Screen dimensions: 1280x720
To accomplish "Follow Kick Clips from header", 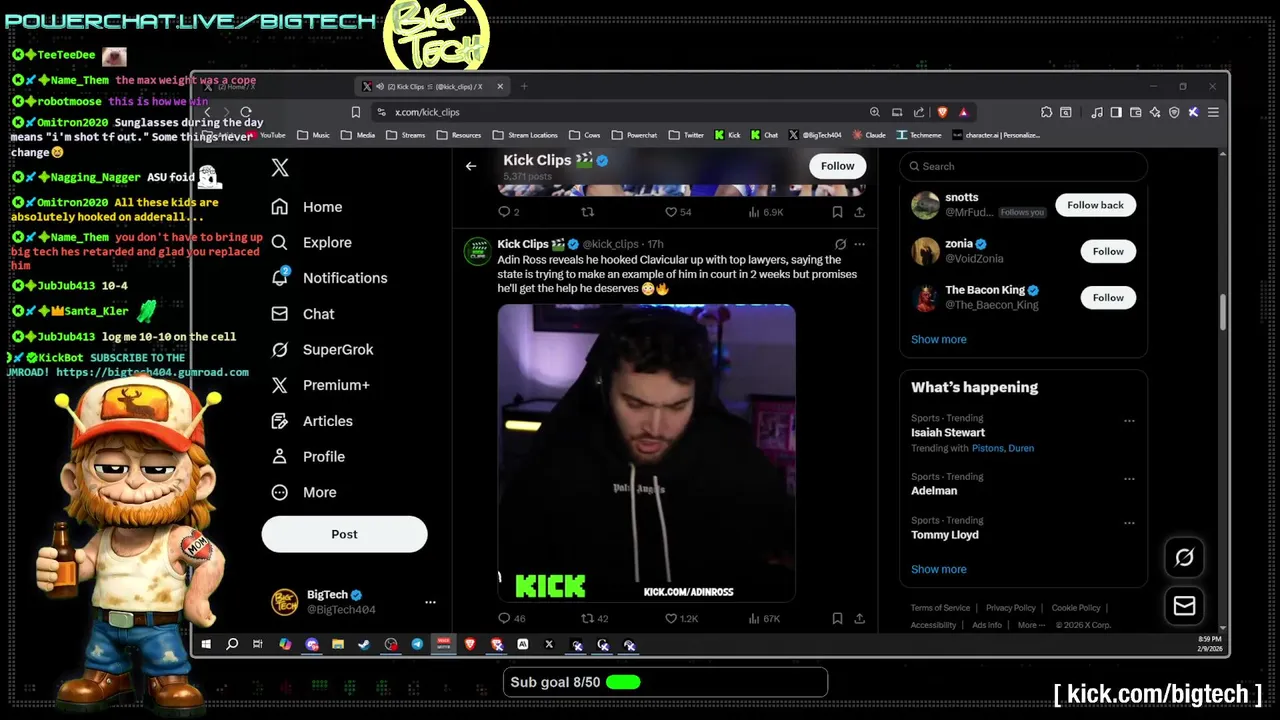I will coord(837,166).
